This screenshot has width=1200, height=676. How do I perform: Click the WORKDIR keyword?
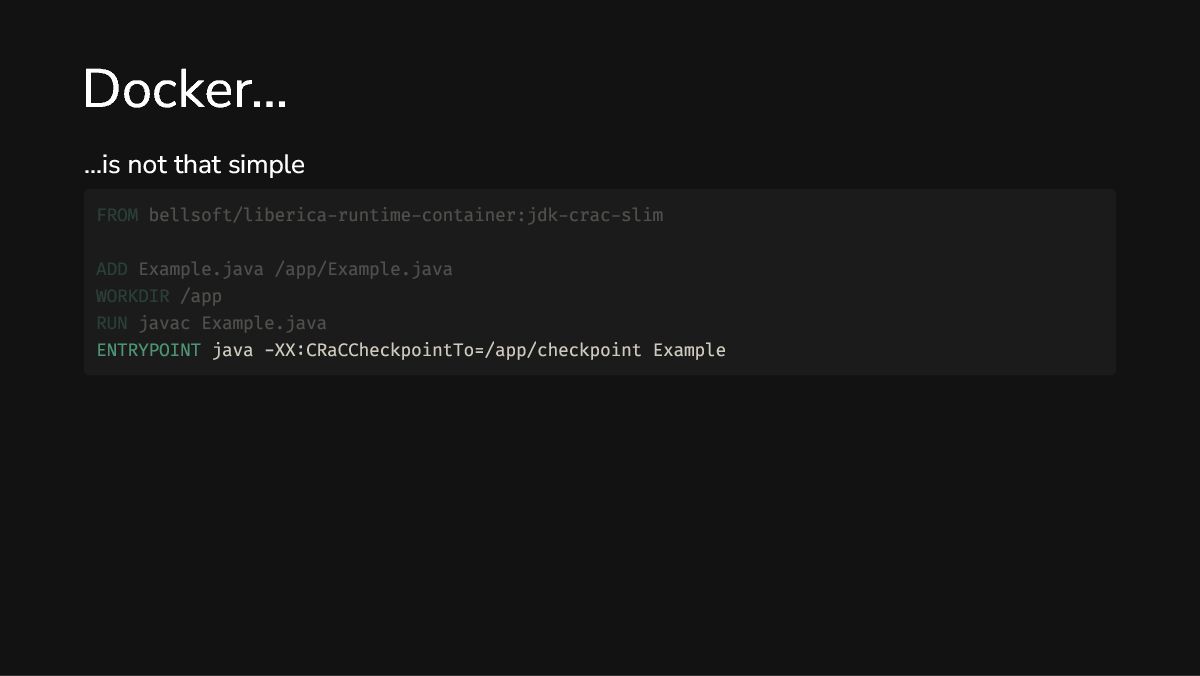[133, 296]
